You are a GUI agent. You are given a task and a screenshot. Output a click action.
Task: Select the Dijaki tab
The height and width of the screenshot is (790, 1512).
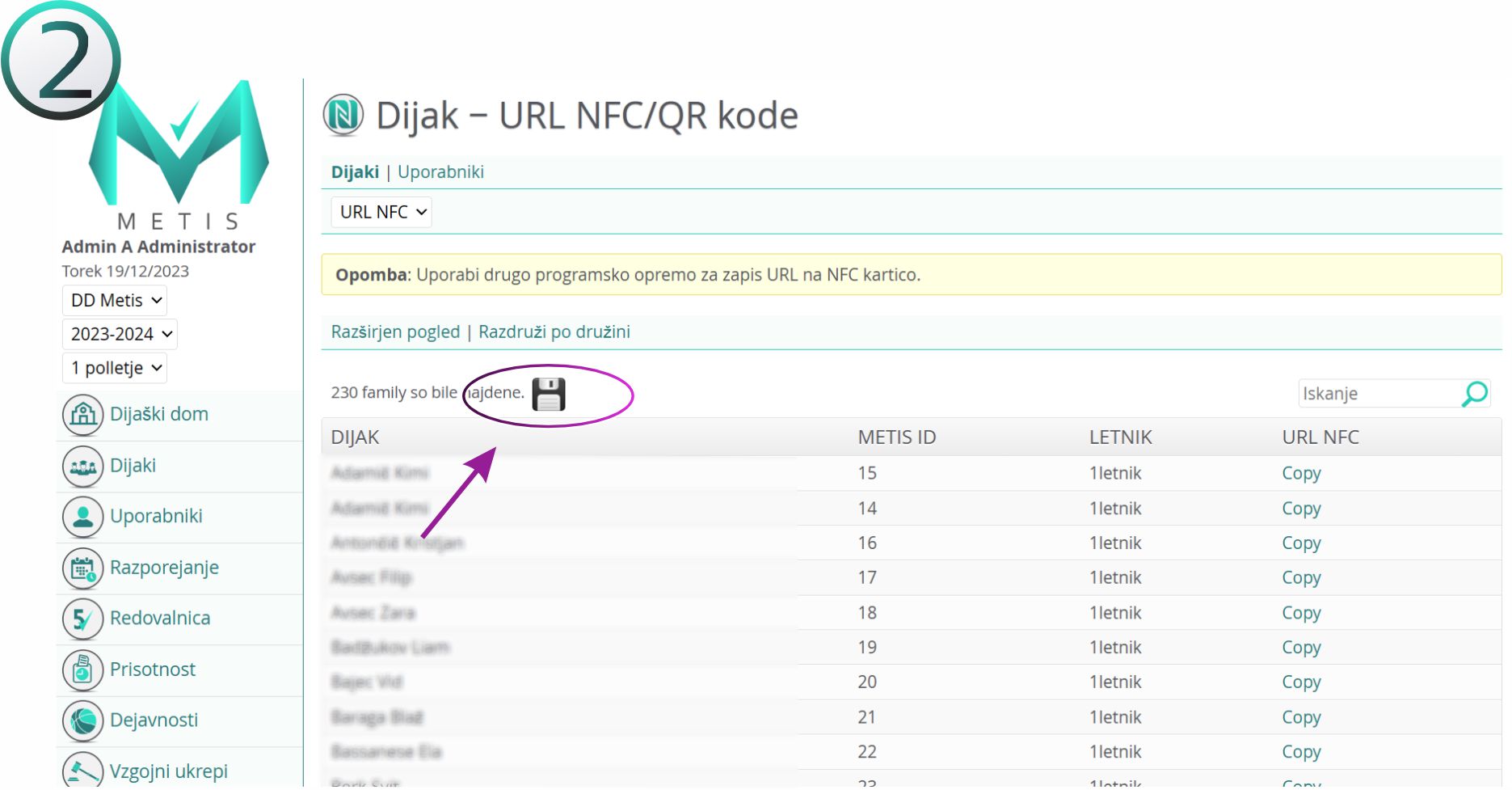tap(355, 172)
